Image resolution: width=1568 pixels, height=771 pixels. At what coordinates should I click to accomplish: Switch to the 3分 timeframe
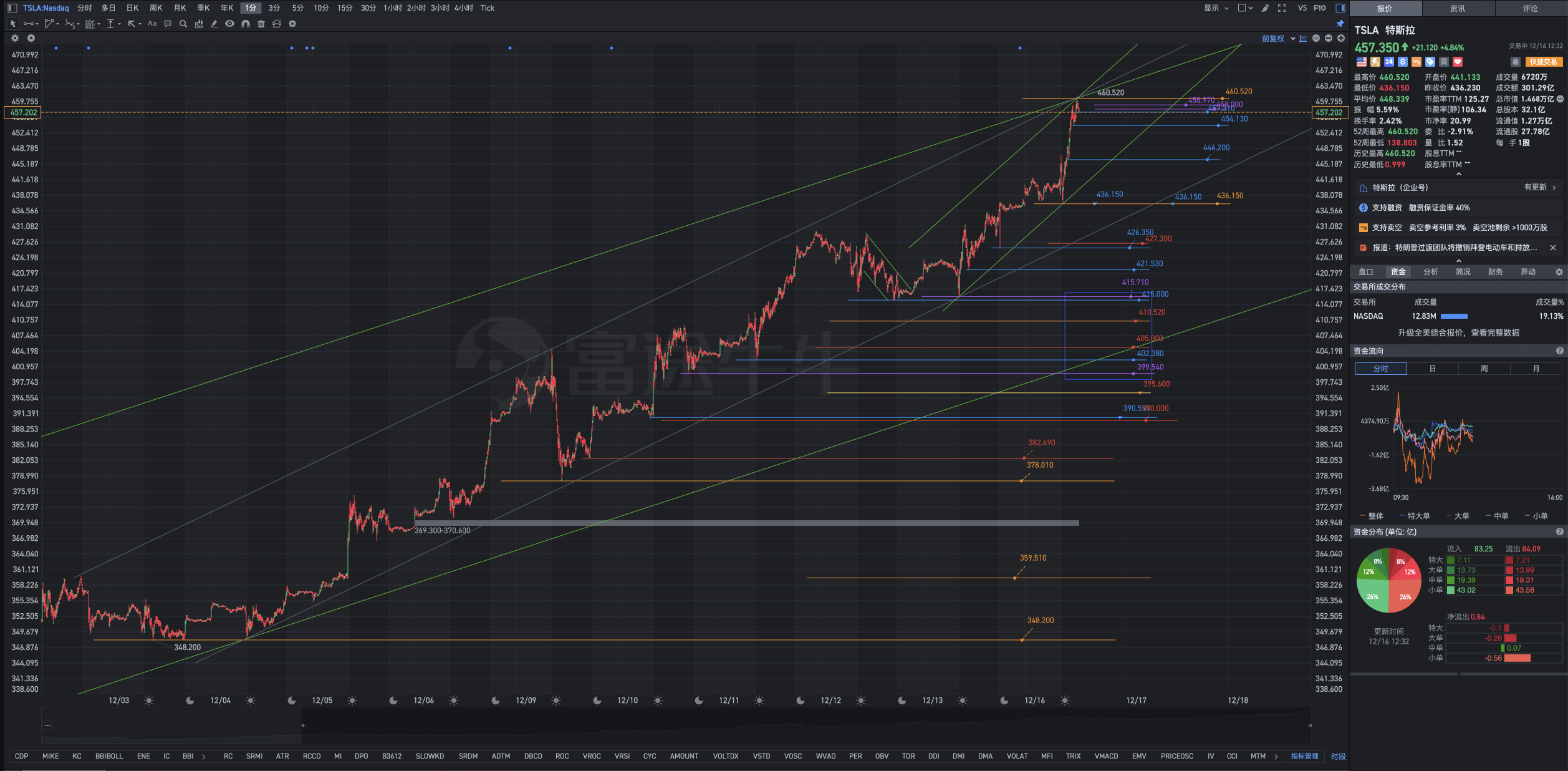pyautogui.click(x=274, y=8)
